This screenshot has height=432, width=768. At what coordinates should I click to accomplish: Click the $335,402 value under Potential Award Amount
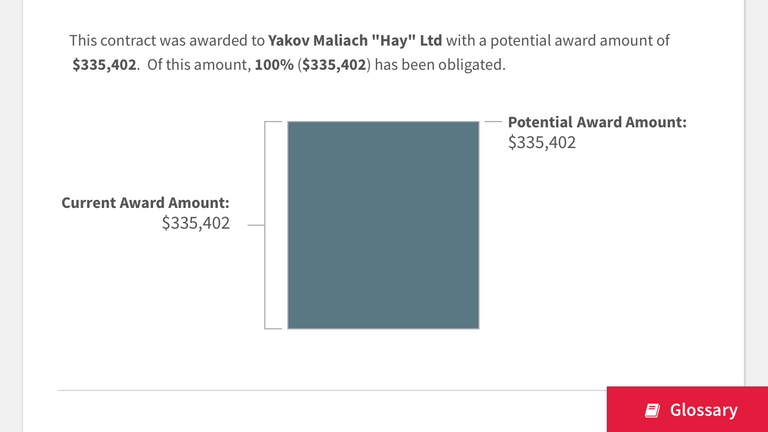point(542,143)
